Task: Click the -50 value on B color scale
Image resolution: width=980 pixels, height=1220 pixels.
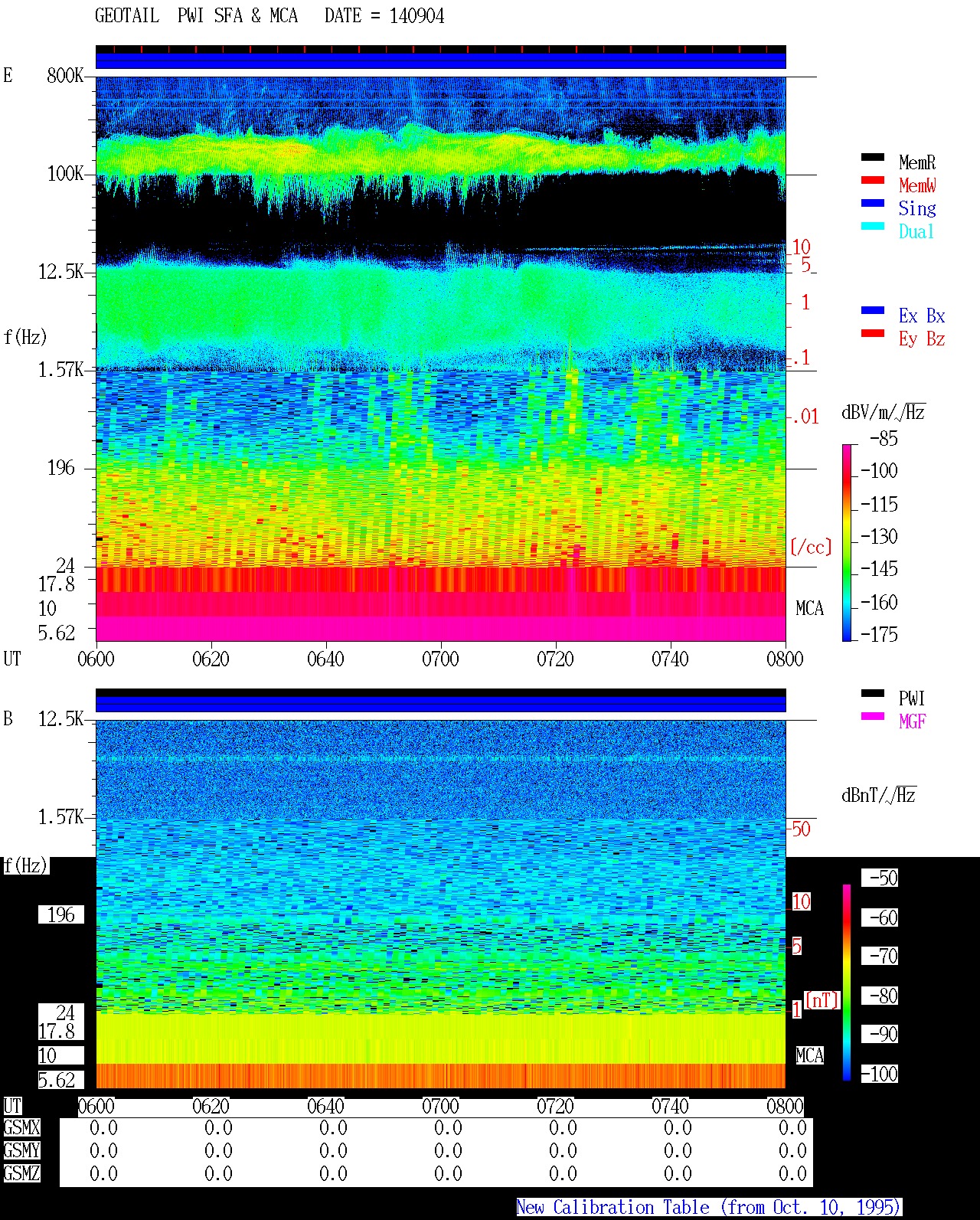Action: tap(884, 878)
